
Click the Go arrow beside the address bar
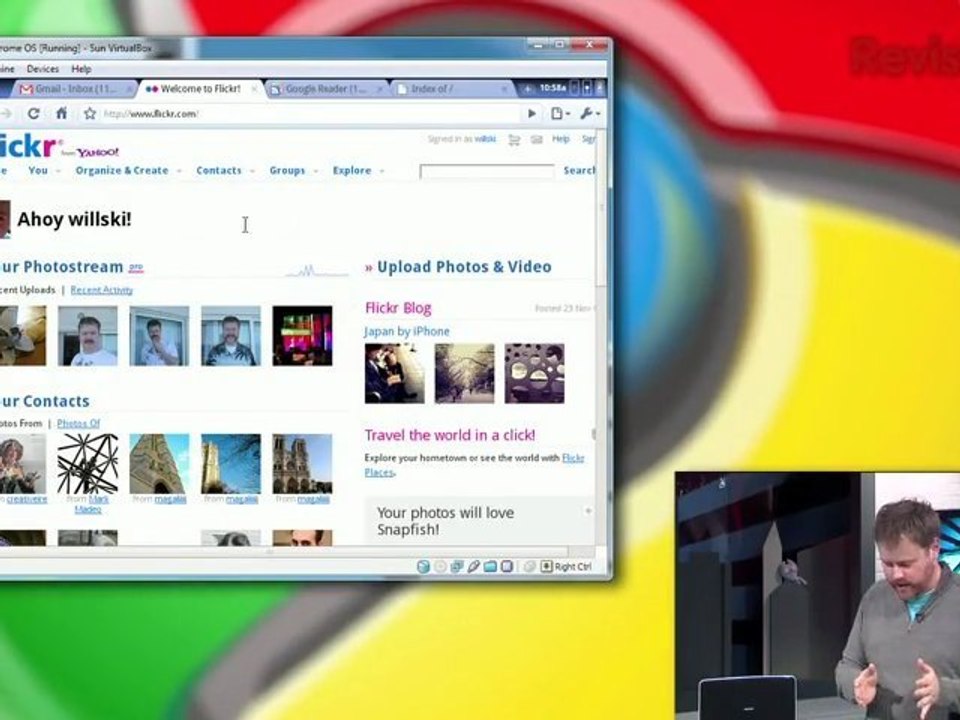(x=531, y=113)
